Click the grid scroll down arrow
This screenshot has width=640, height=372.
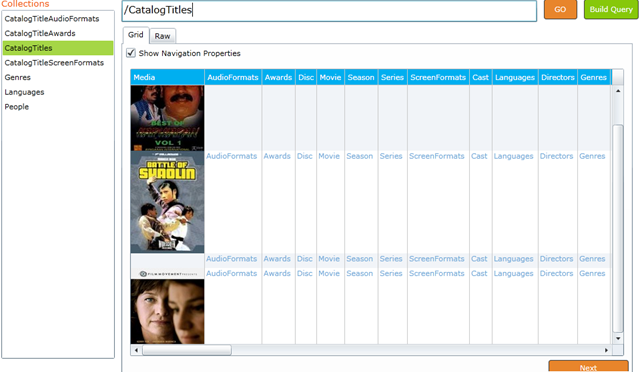pos(618,339)
